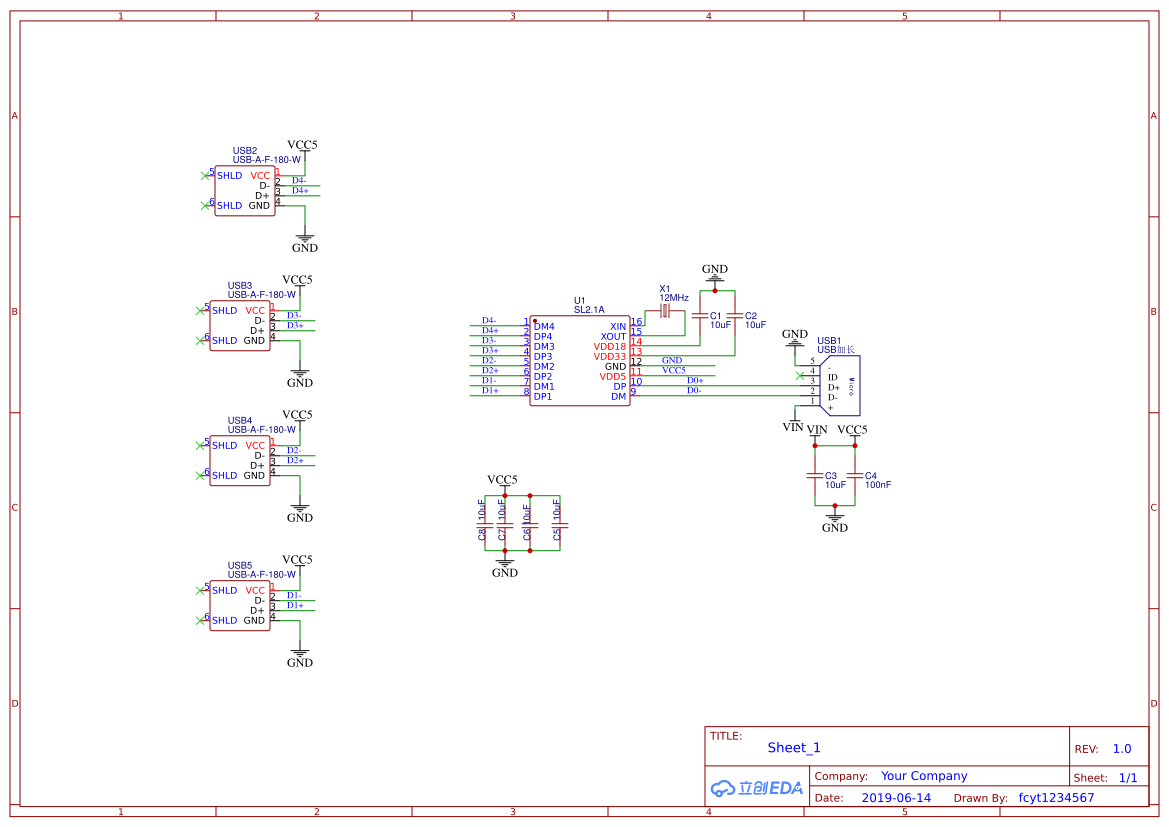Image resolution: width=1169 pixels, height=827 pixels.
Task: Click the GND symbol below USB3
Action: point(299,377)
